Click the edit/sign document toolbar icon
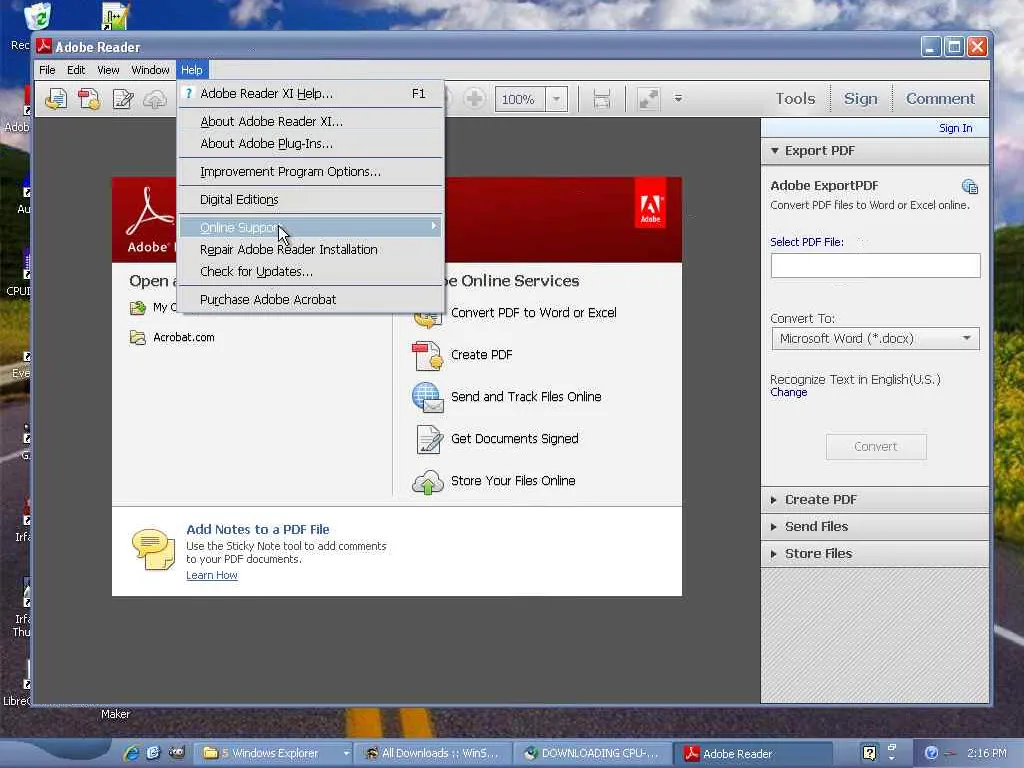 click(123, 99)
